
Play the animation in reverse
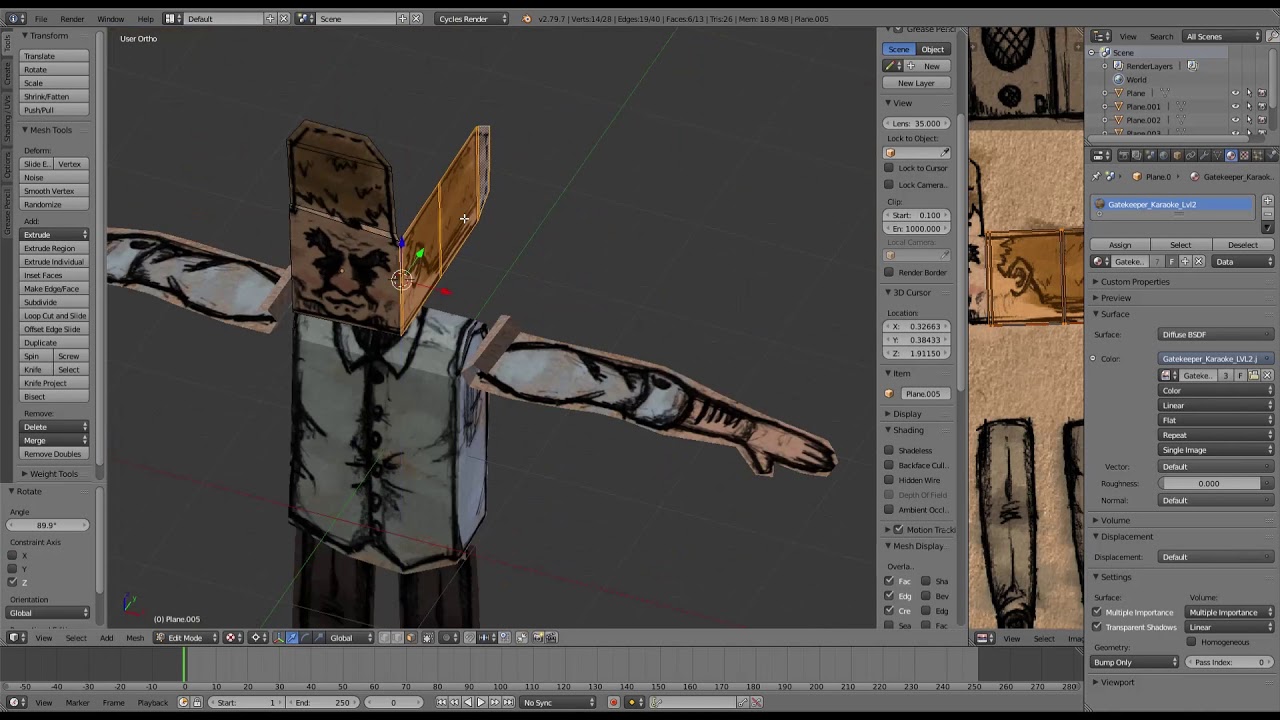pyautogui.click(x=468, y=702)
